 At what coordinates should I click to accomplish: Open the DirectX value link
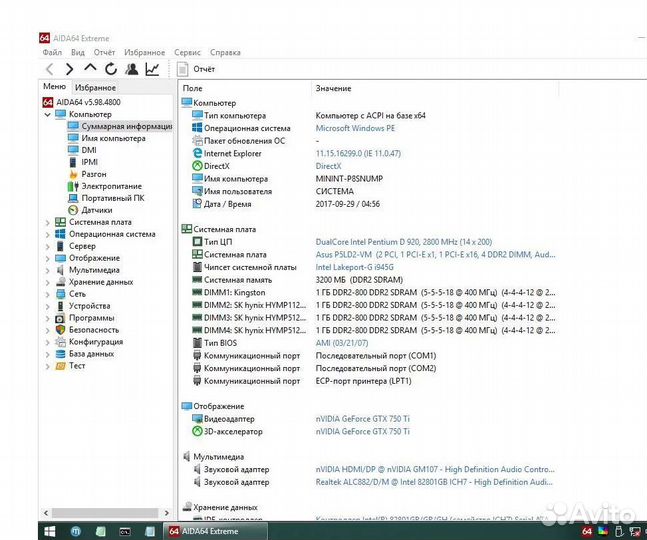pos(328,166)
